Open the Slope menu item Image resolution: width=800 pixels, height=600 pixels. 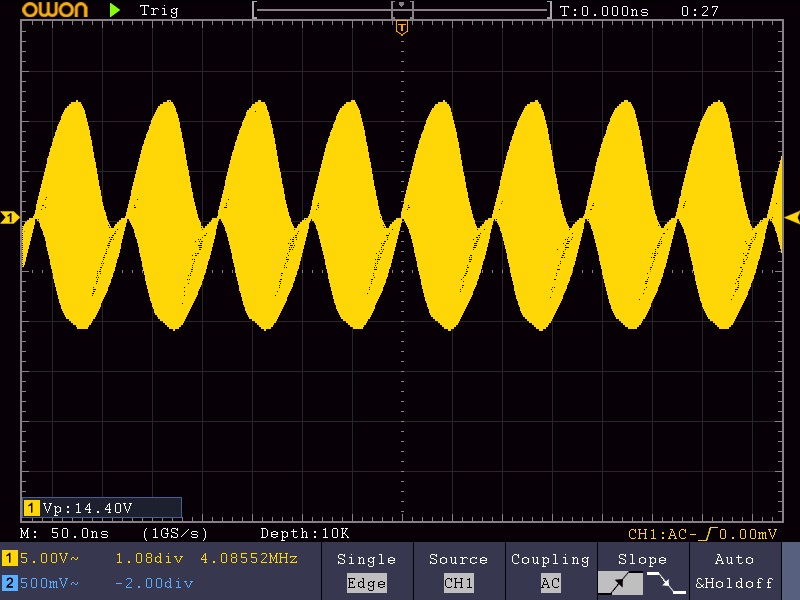point(642,559)
